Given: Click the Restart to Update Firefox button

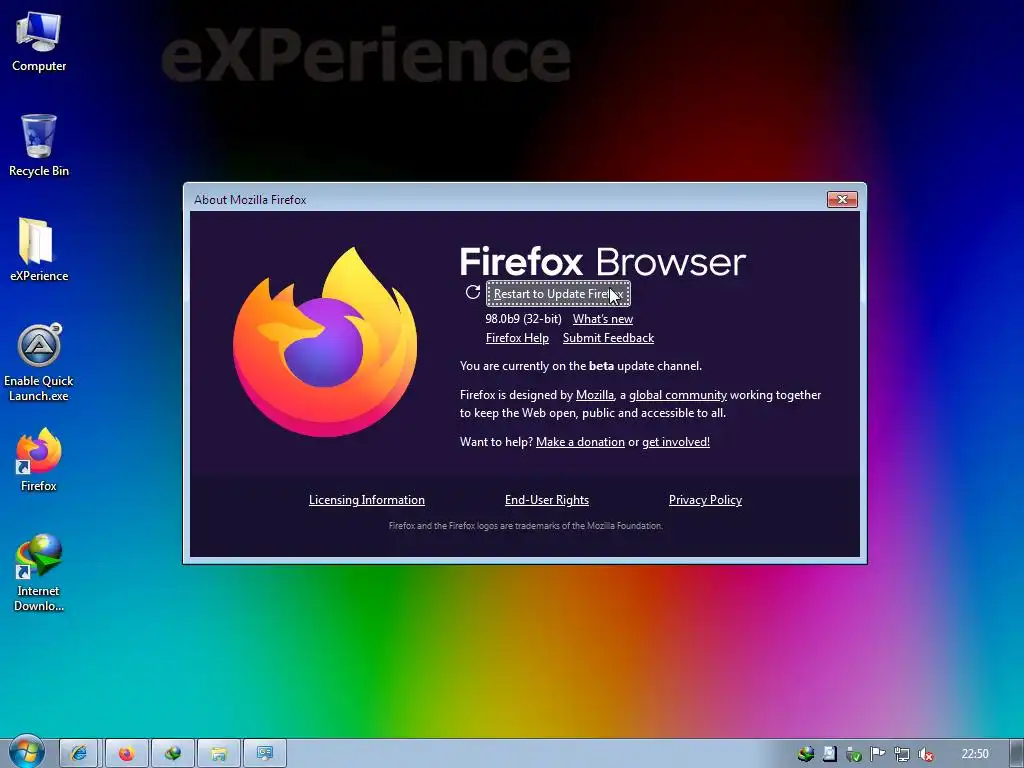Looking at the screenshot, I should point(558,294).
